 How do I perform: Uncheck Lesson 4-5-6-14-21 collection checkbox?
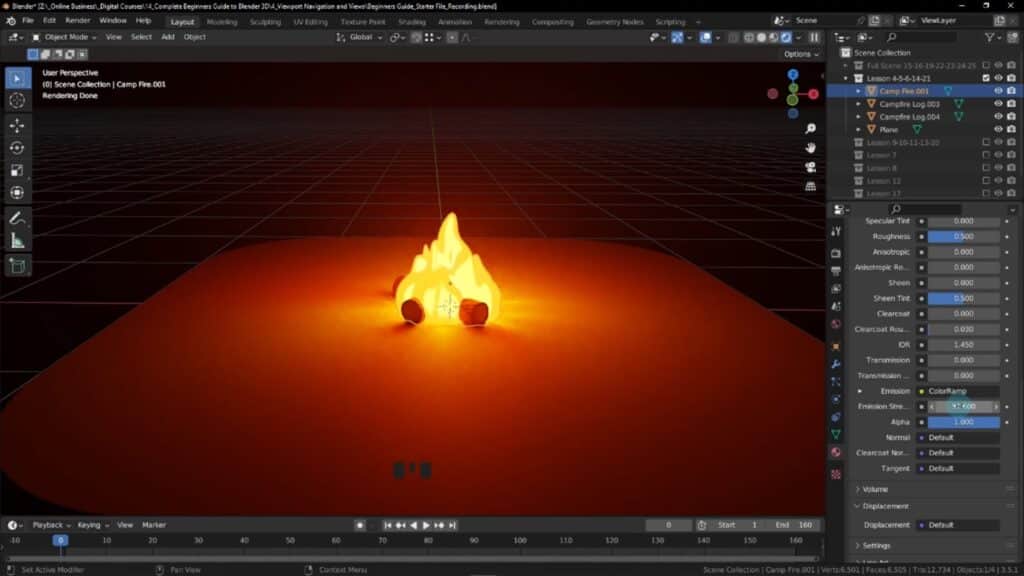(x=986, y=78)
